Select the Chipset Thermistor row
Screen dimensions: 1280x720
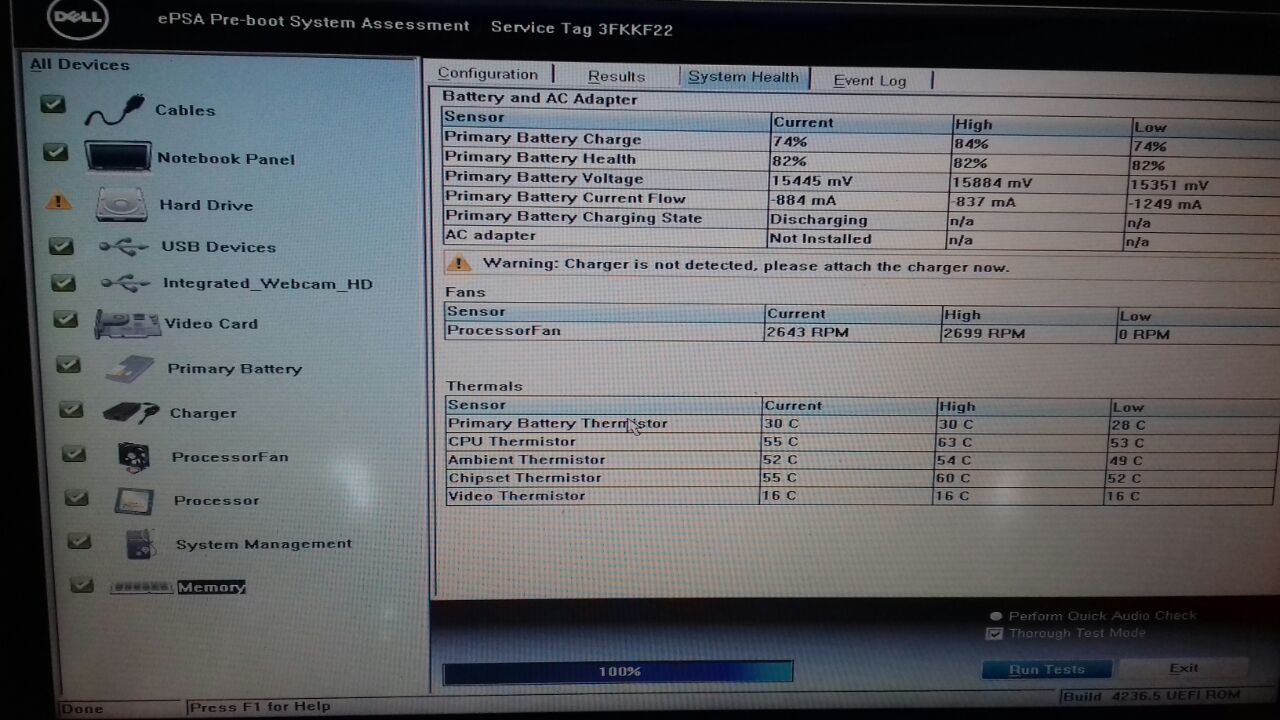pyautogui.click(x=862, y=478)
